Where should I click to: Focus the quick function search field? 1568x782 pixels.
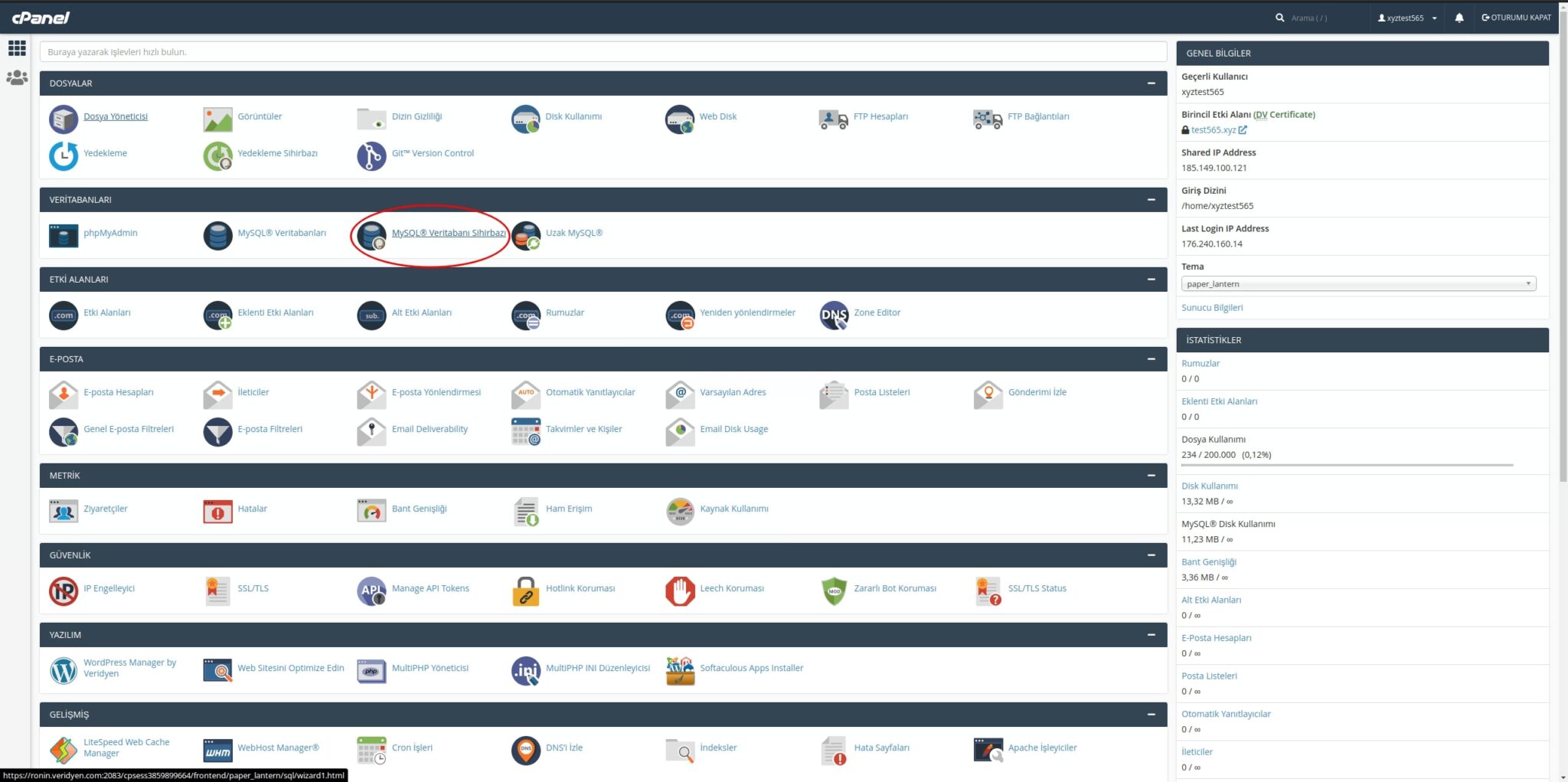pyautogui.click(x=603, y=52)
